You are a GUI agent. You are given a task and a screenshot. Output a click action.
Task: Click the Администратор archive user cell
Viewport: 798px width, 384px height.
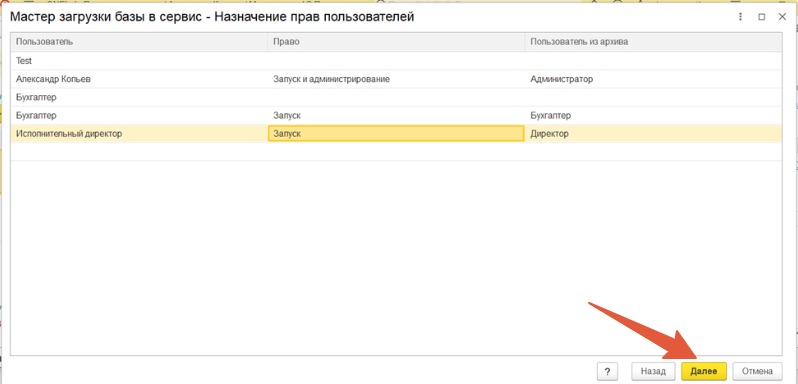tap(653, 79)
